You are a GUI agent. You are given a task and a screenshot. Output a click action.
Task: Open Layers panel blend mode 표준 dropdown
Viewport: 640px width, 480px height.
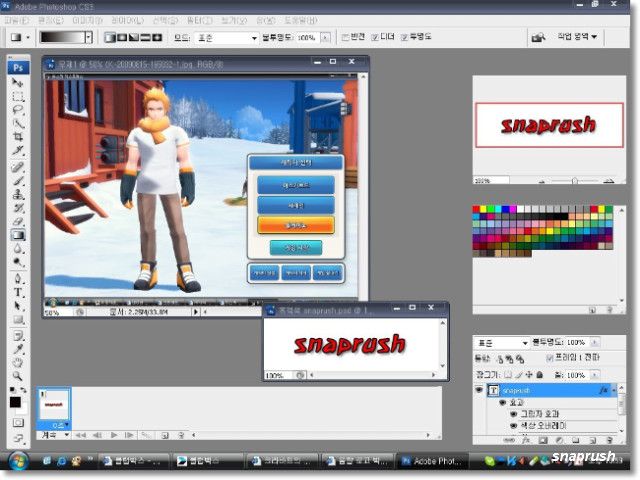[x=502, y=343]
